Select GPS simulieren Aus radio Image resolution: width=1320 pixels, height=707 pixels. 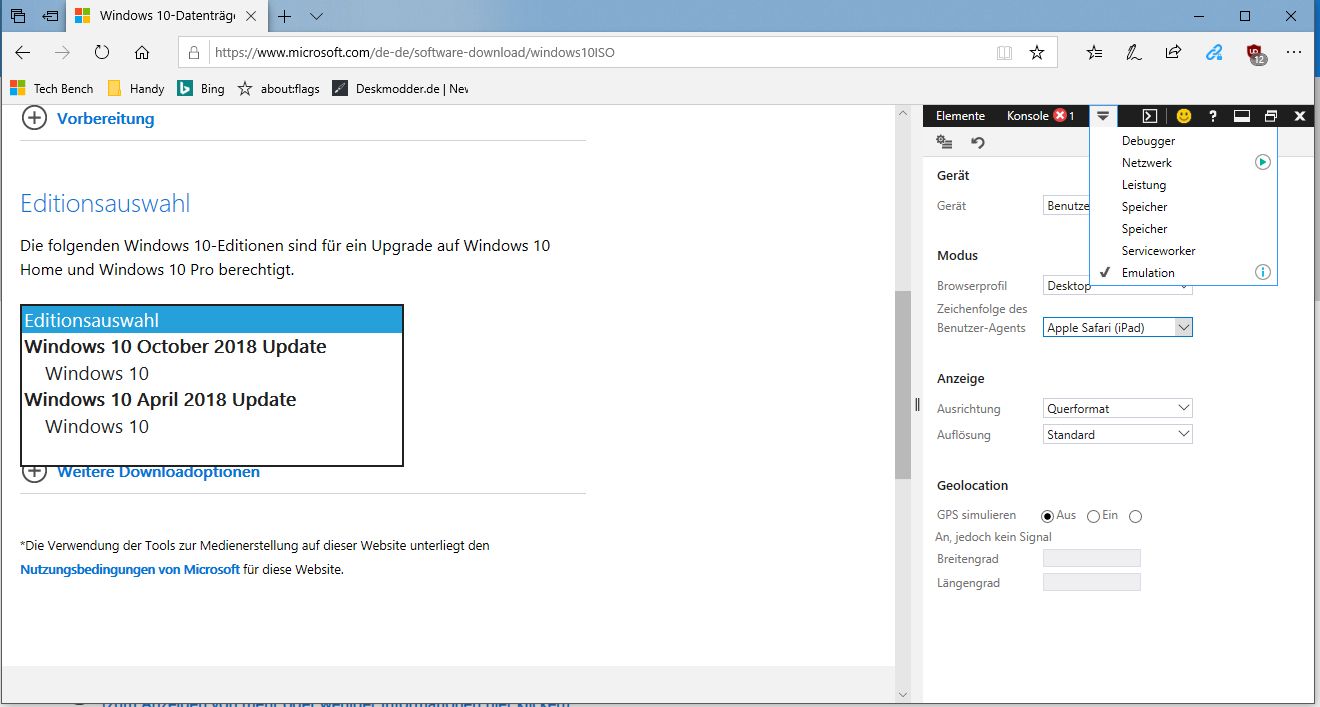pos(1048,516)
